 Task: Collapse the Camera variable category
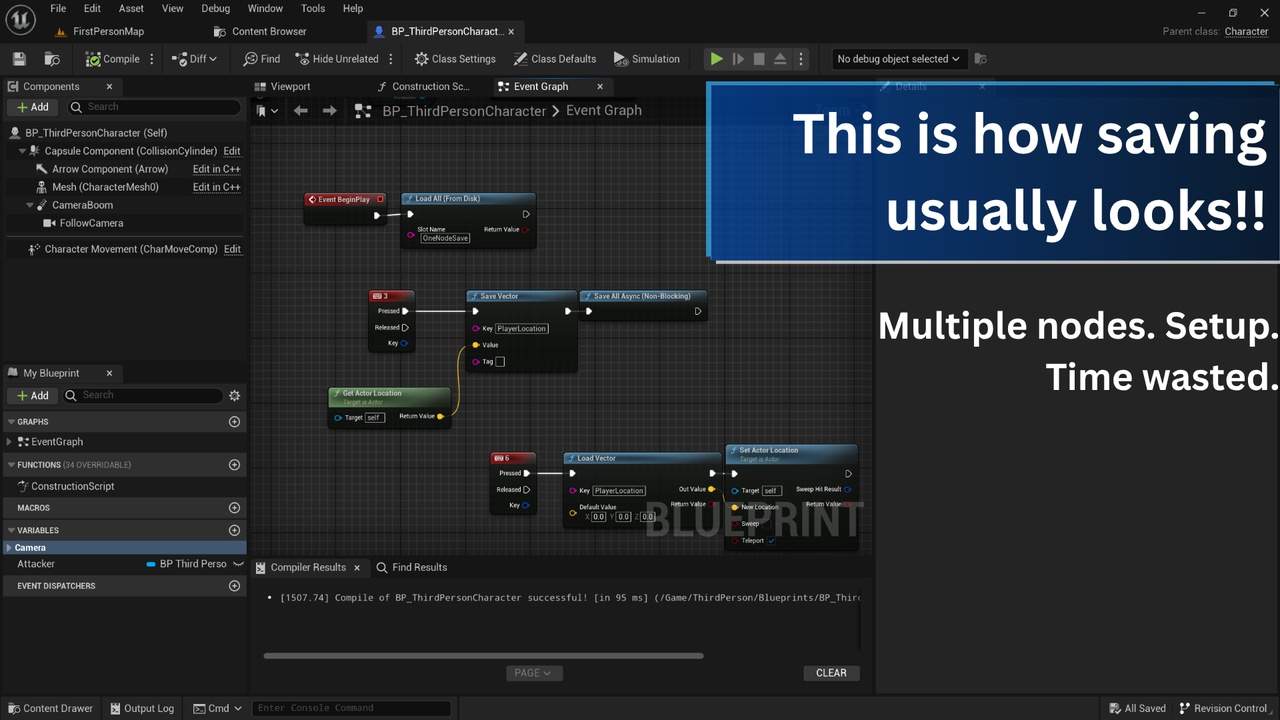click(x=9, y=548)
